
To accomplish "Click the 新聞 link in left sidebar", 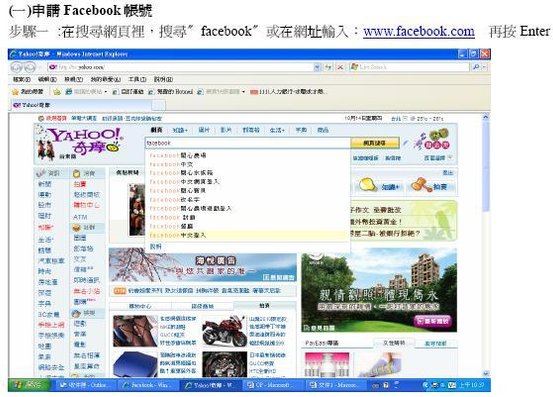I will click(x=45, y=184).
